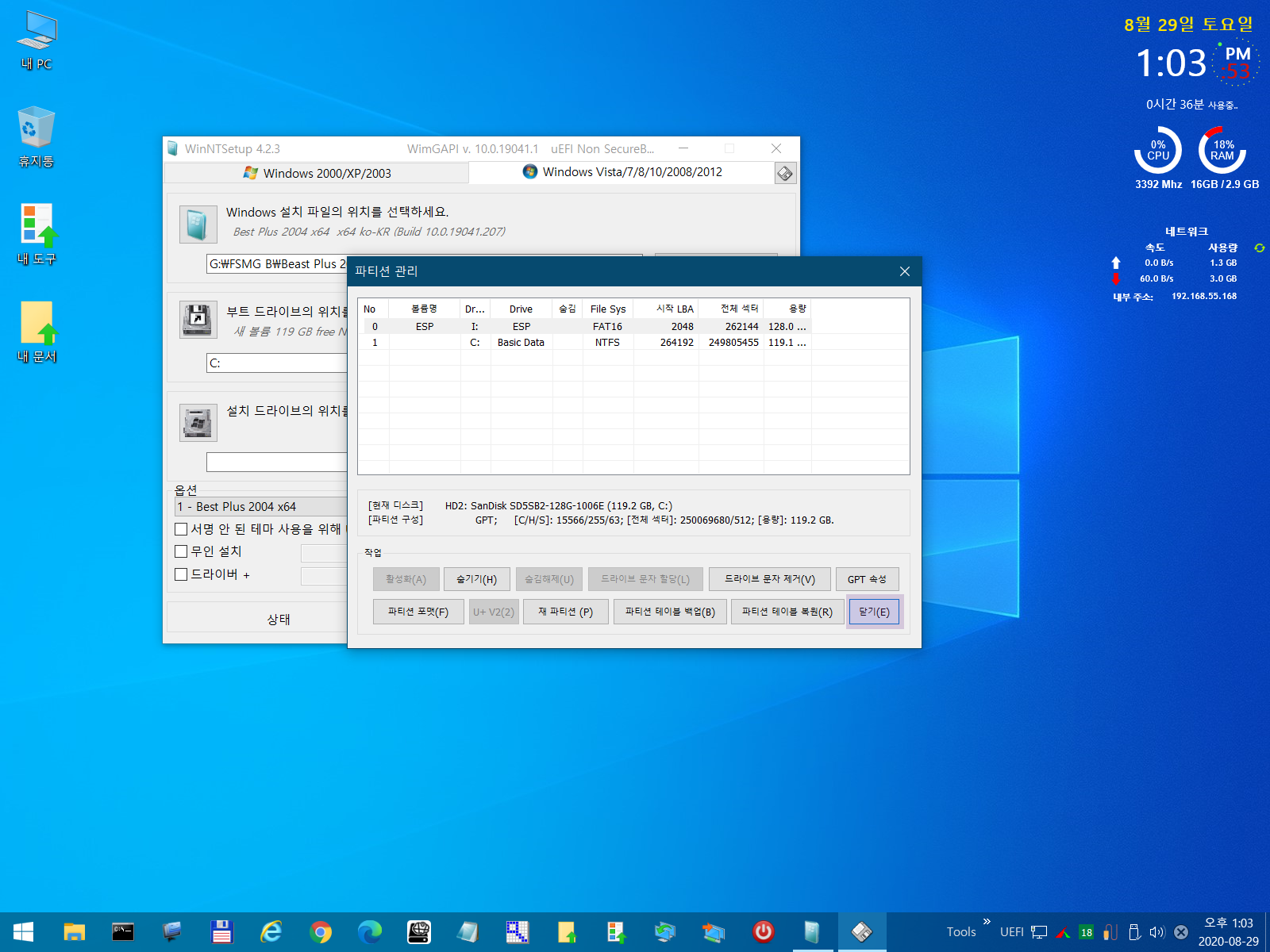This screenshot has height=952, width=1270.
Task: Click the UEFI label in the taskbar
Action: click(1011, 932)
